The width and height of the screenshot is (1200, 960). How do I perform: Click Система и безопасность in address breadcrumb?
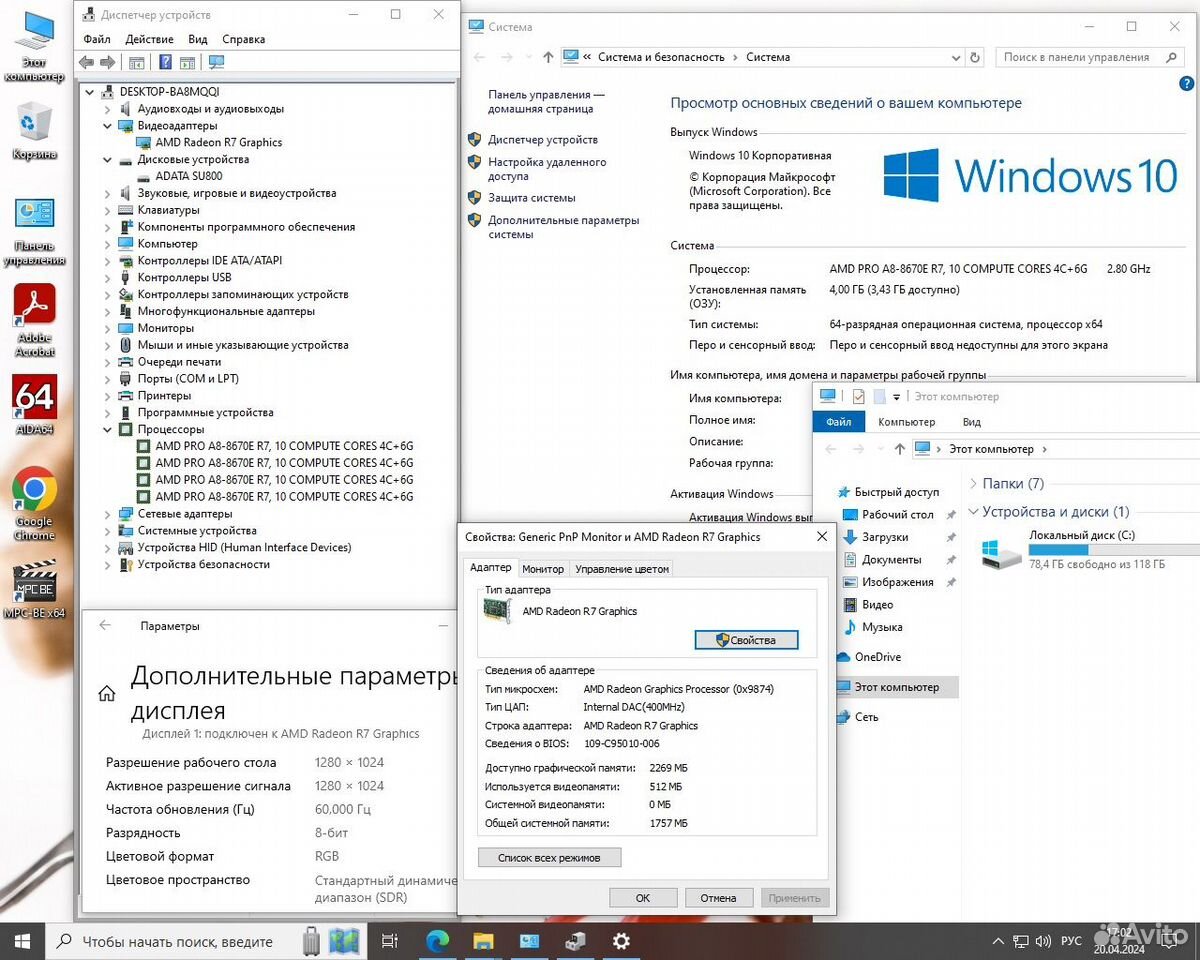click(x=661, y=57)
